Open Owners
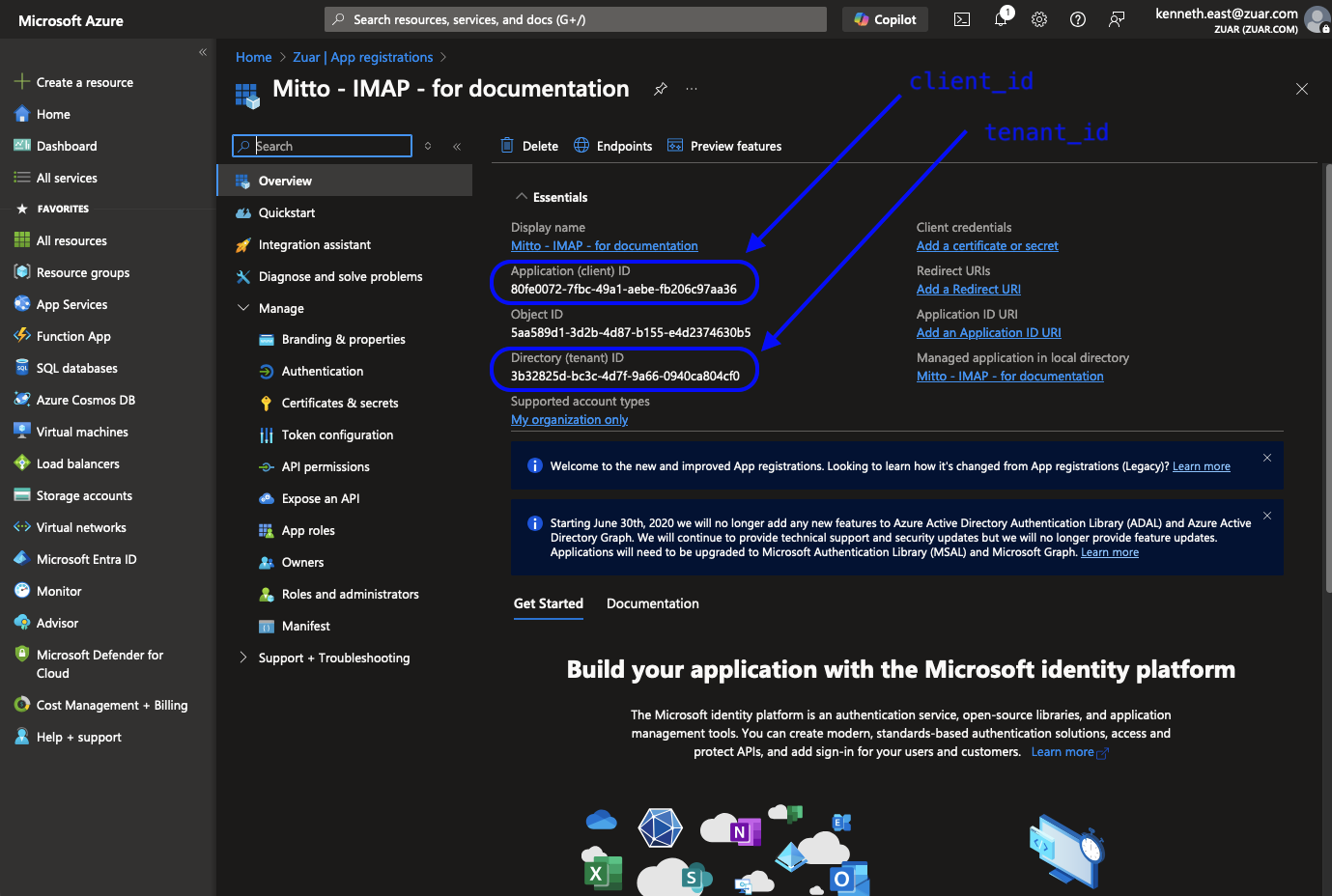The width and height of the screenshot is (1332, 896). (x=302, y=562)
